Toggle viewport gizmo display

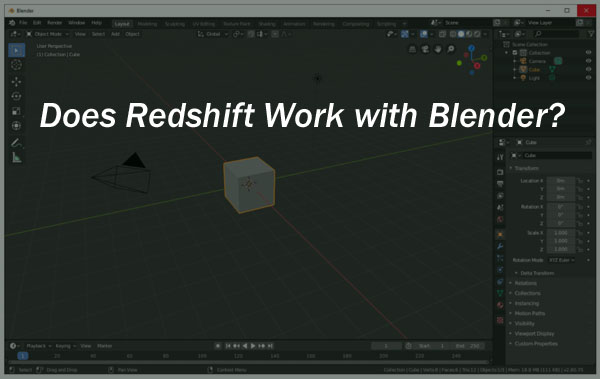pos(404,34)
